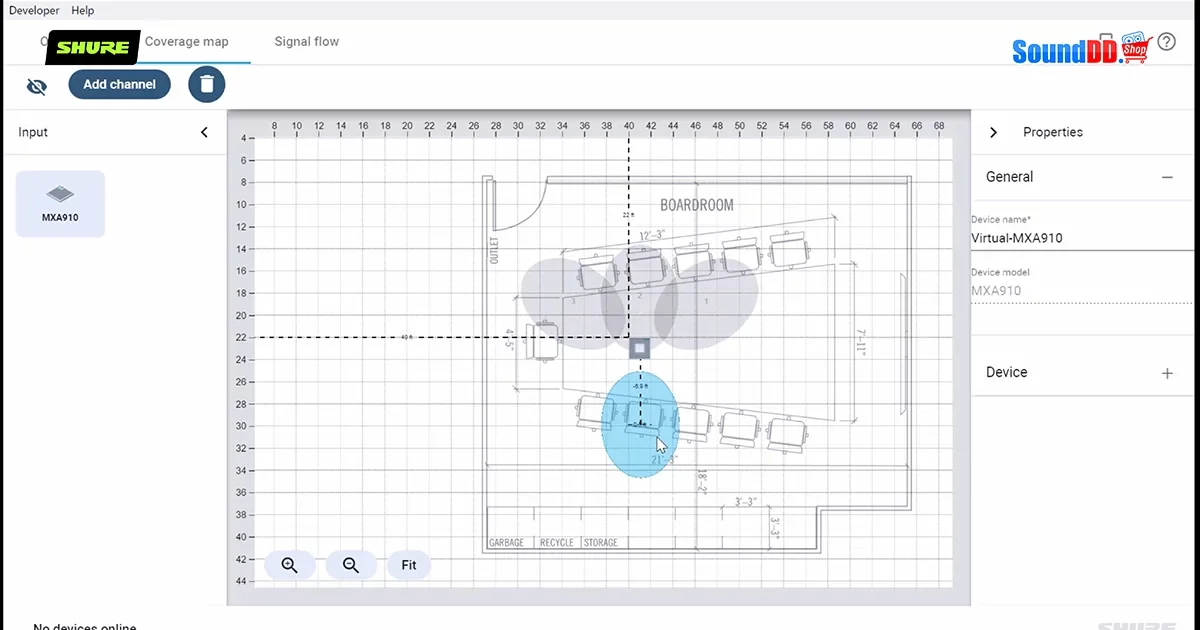The width and height of the screenshot is (1200, 630).
Task: Click the zoom out magnifier
Action: coord(351,565)
